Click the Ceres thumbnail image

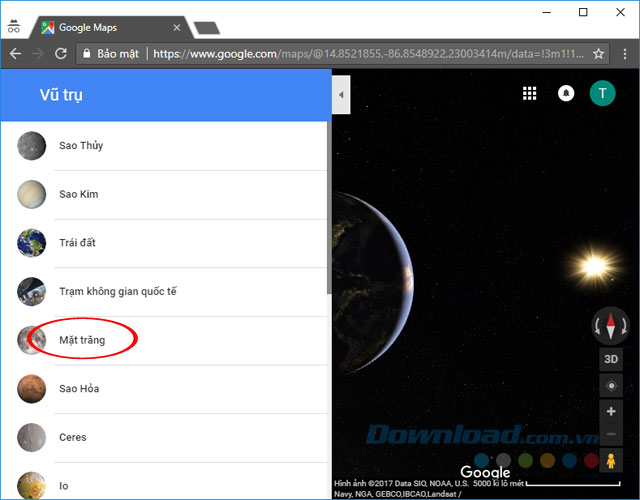(x=31, y=437)
